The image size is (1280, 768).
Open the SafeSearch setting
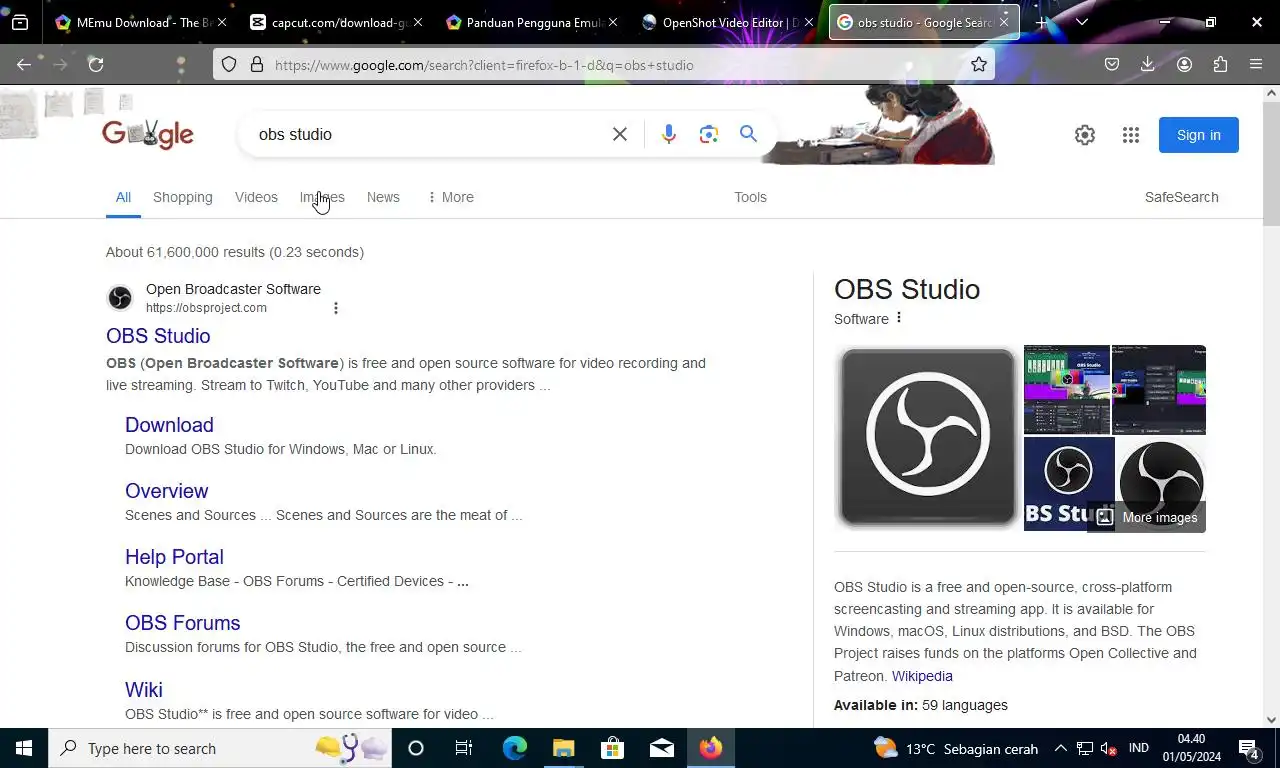click(x=1182, y=197)
